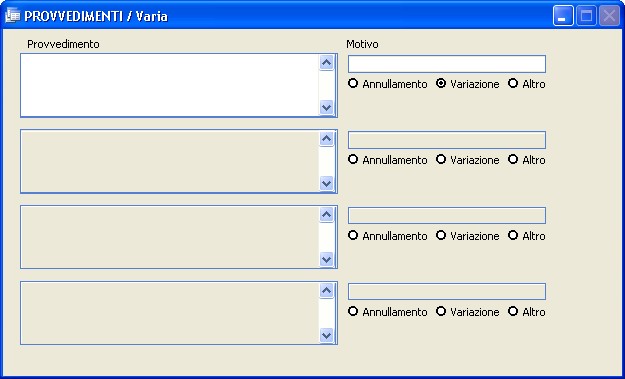Click the up arrow of third text area scrollbar
The height and width of the screenshot is (379, 625).
coord(326,215)
